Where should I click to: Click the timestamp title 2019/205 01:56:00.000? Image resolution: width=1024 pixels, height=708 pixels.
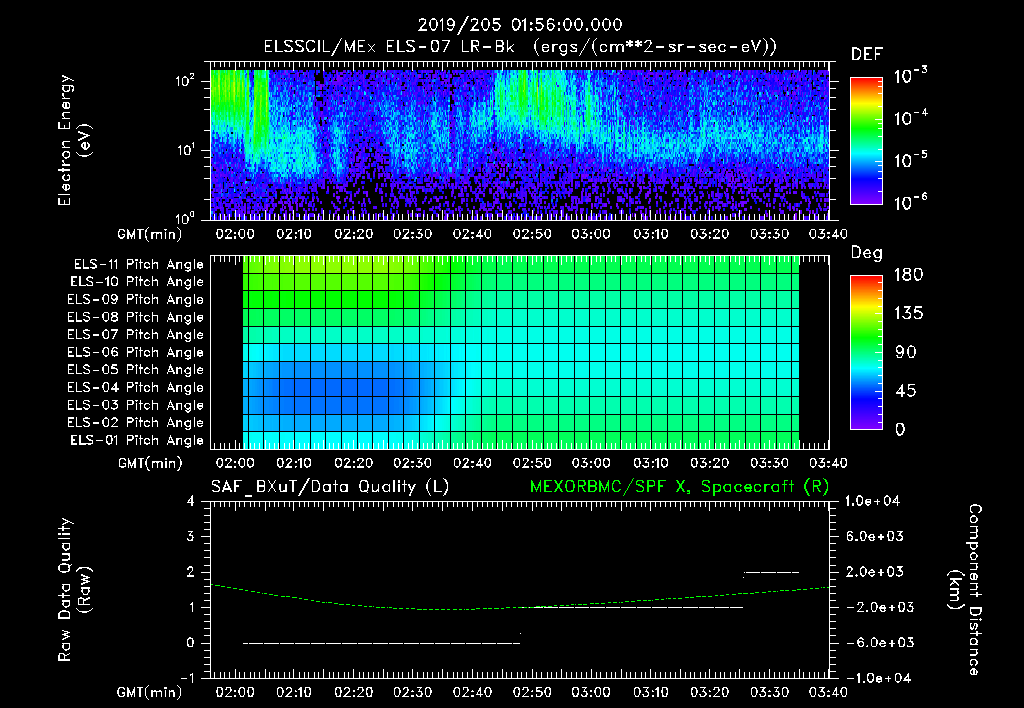pos(520,25)
